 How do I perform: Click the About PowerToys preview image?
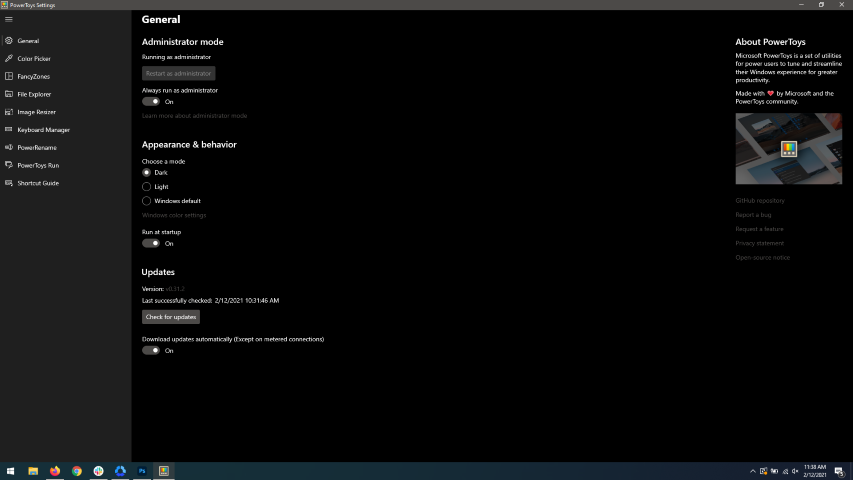coord(788,149)
